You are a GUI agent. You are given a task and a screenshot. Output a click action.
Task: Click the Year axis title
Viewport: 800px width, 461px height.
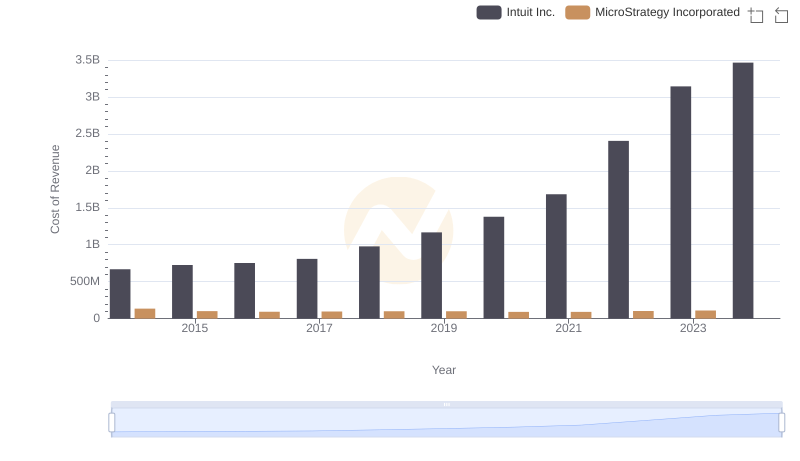tap(444, 370)
